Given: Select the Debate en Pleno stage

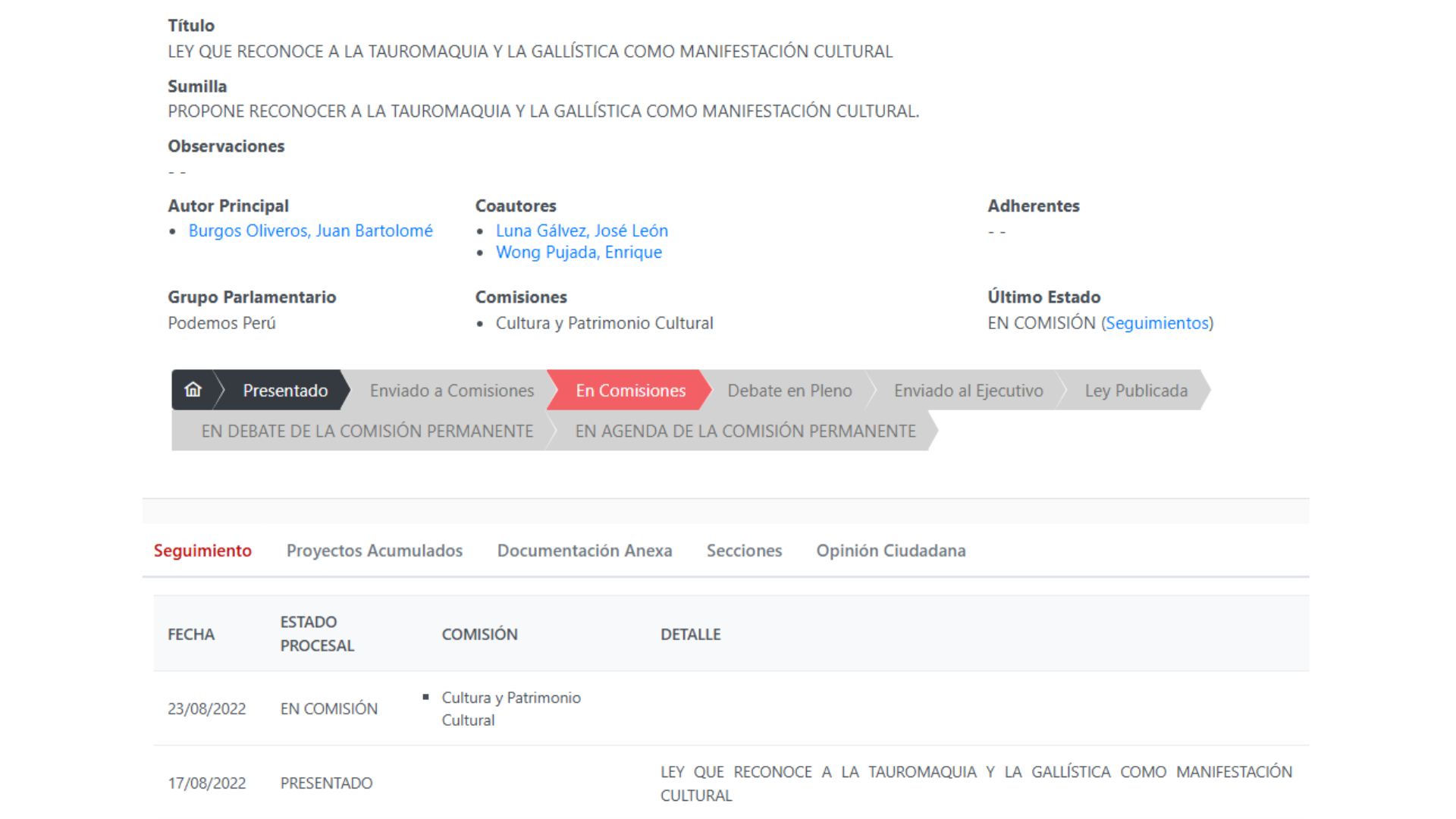Looking at the screenshot, I should click(789, 391).
